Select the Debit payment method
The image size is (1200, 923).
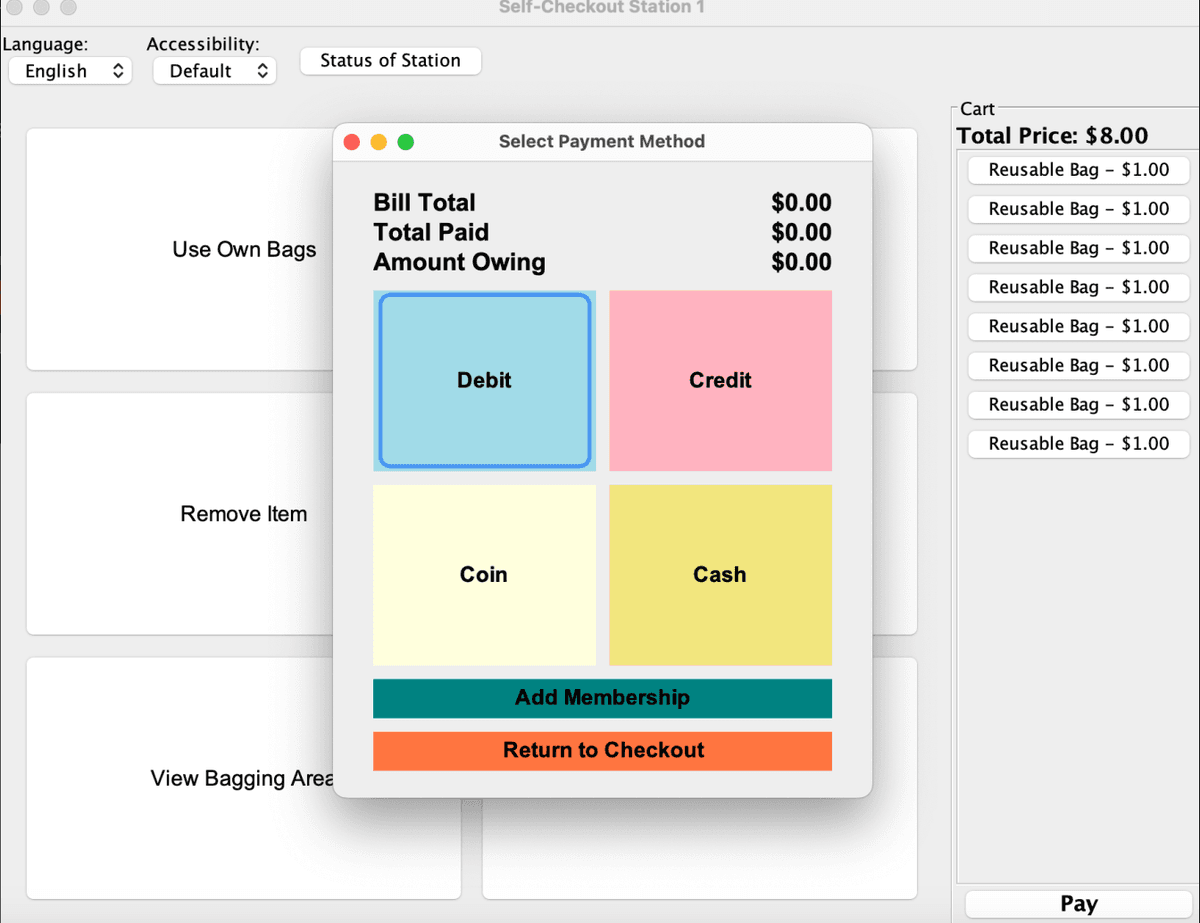484,380
